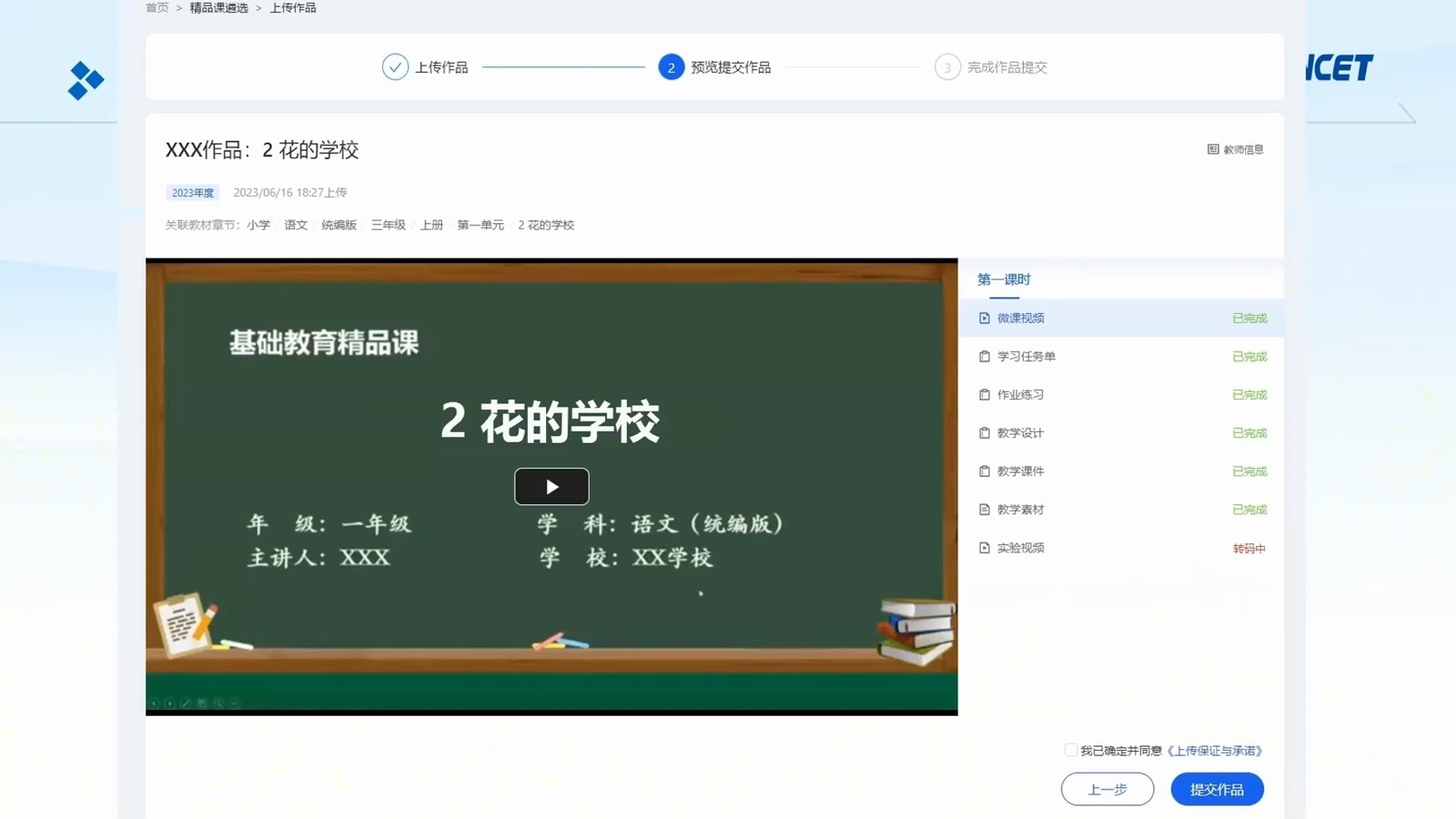Click the blue diamond logo on the left
1456x819 pixels.
[86, 80]
